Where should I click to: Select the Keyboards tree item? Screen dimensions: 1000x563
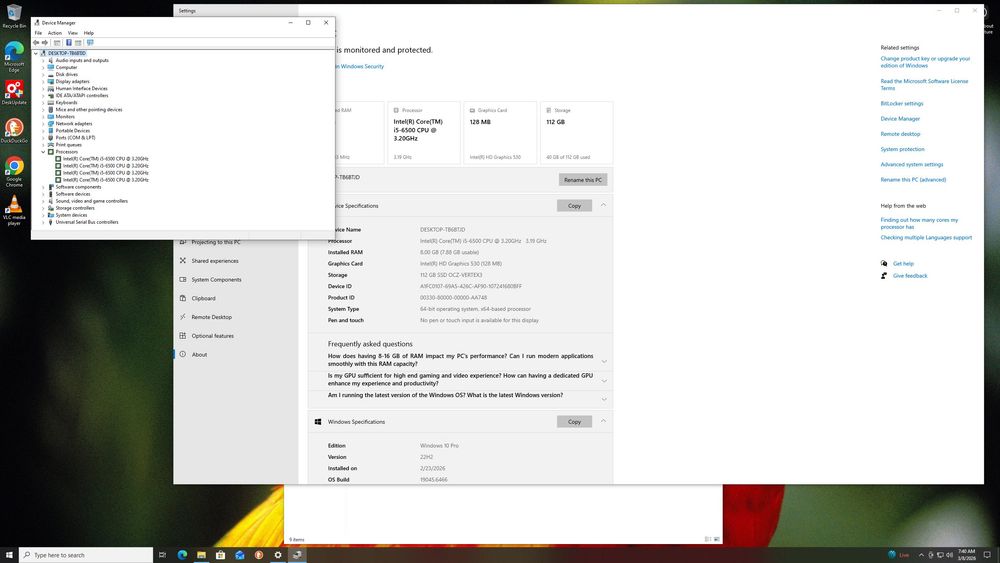click(66, 102)
